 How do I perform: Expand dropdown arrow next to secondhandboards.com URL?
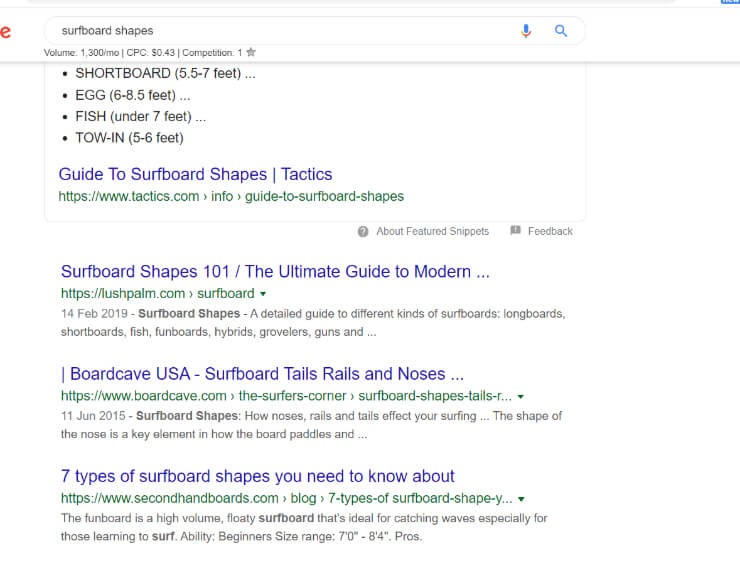521,499
